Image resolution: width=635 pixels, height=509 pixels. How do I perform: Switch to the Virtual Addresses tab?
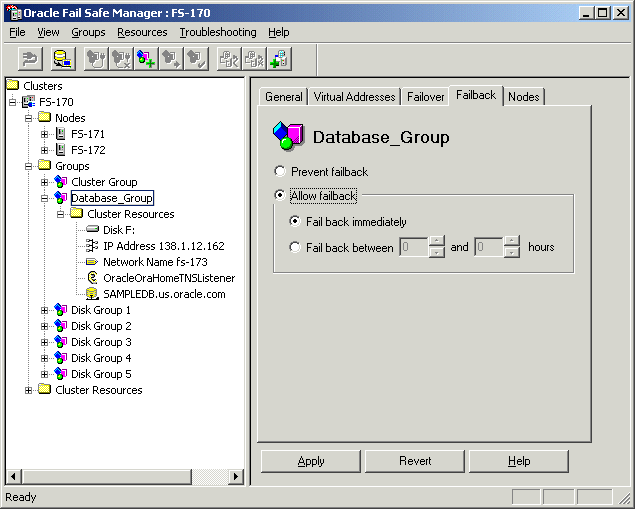pyautogui.click(x=354, y=97)
